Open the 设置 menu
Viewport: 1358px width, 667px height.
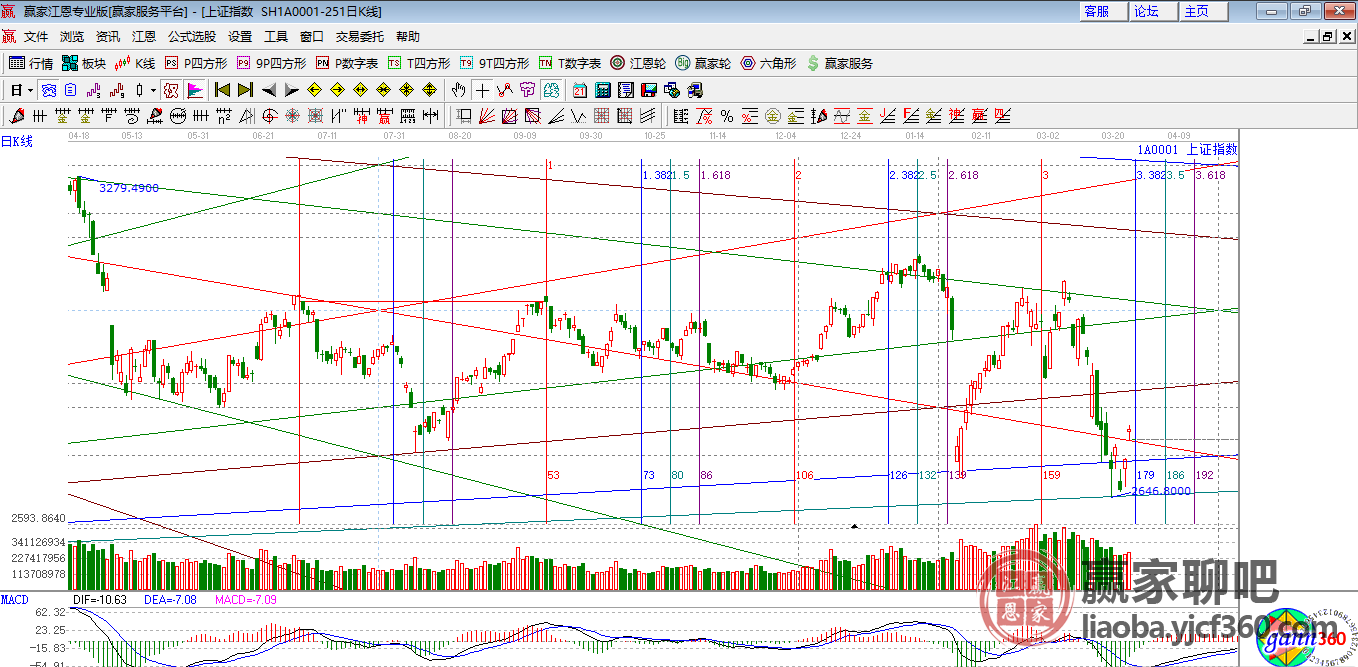point(240,37)
